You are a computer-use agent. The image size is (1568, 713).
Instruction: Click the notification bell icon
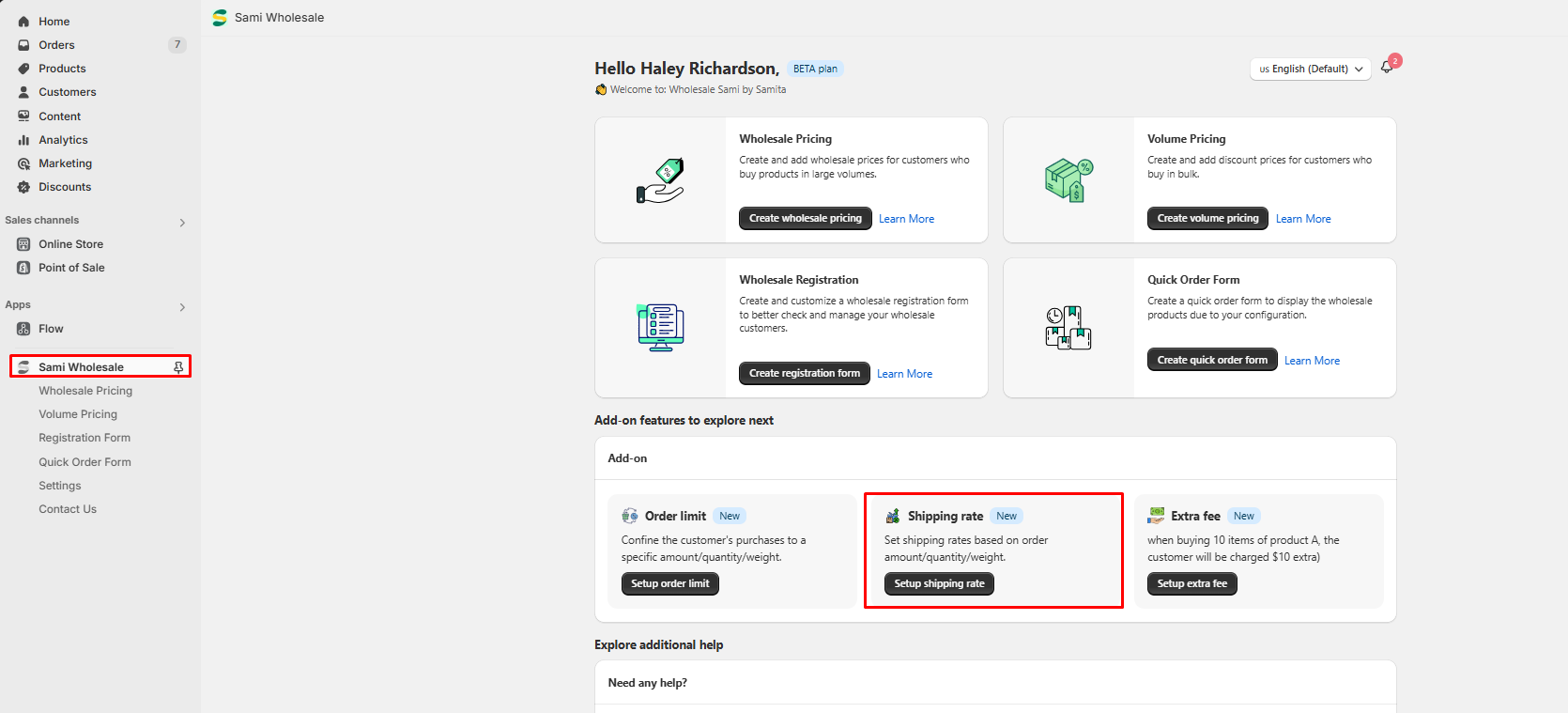tap(1387, 68)
